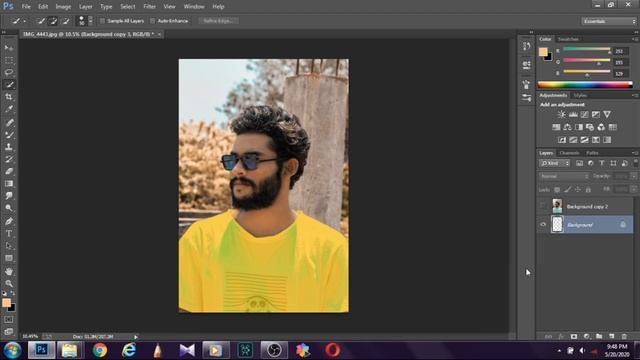Select the Zoom tool
640x360 pixels.
pos(9,283)
